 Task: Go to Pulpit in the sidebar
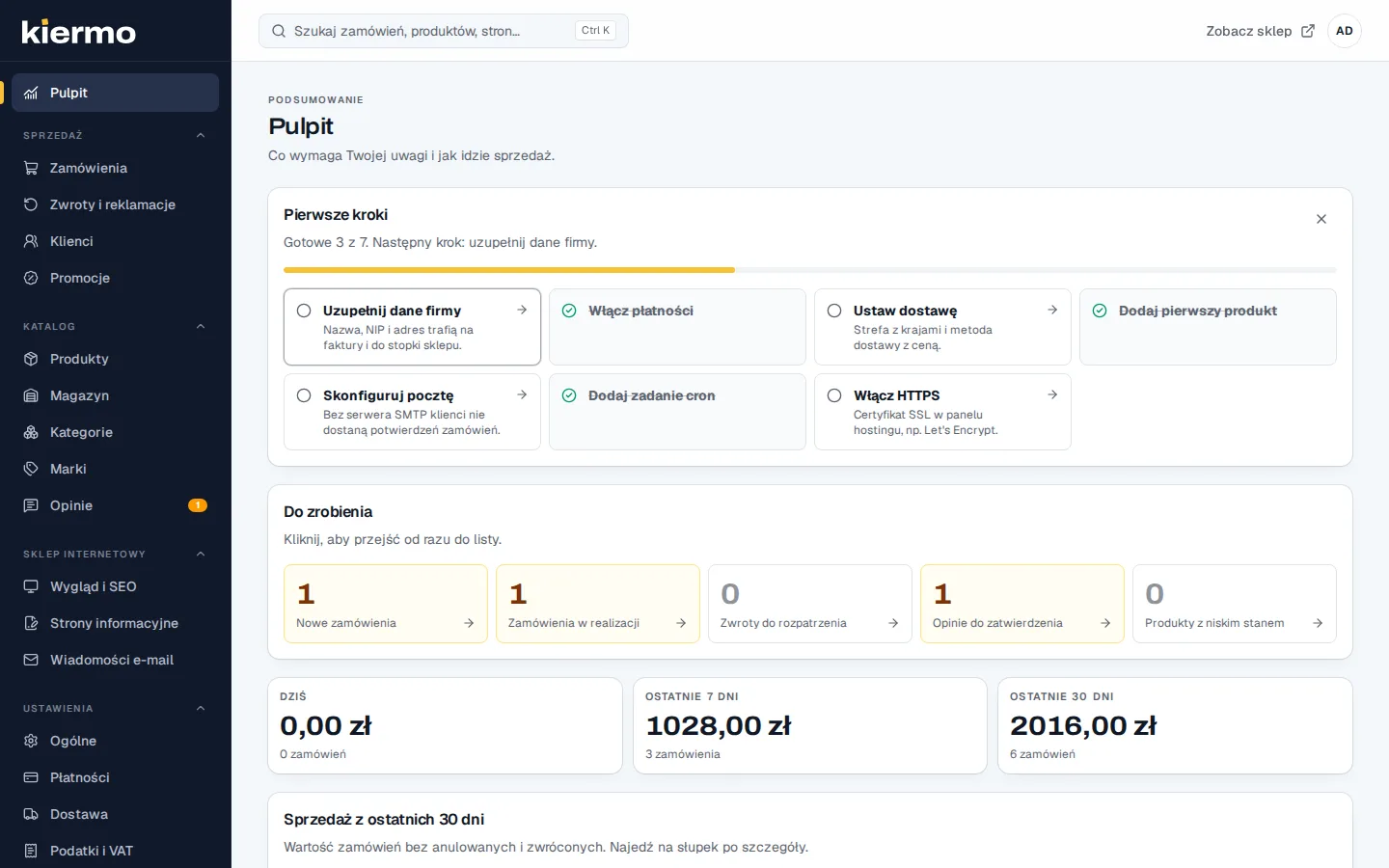click(x=116, y=93)
